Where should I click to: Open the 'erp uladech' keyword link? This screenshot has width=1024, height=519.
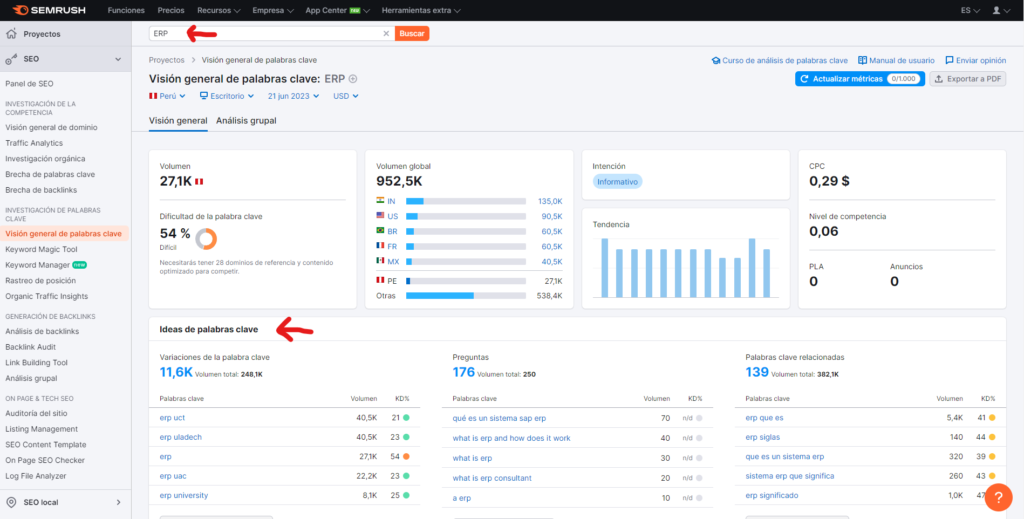[x=181, y=437]
